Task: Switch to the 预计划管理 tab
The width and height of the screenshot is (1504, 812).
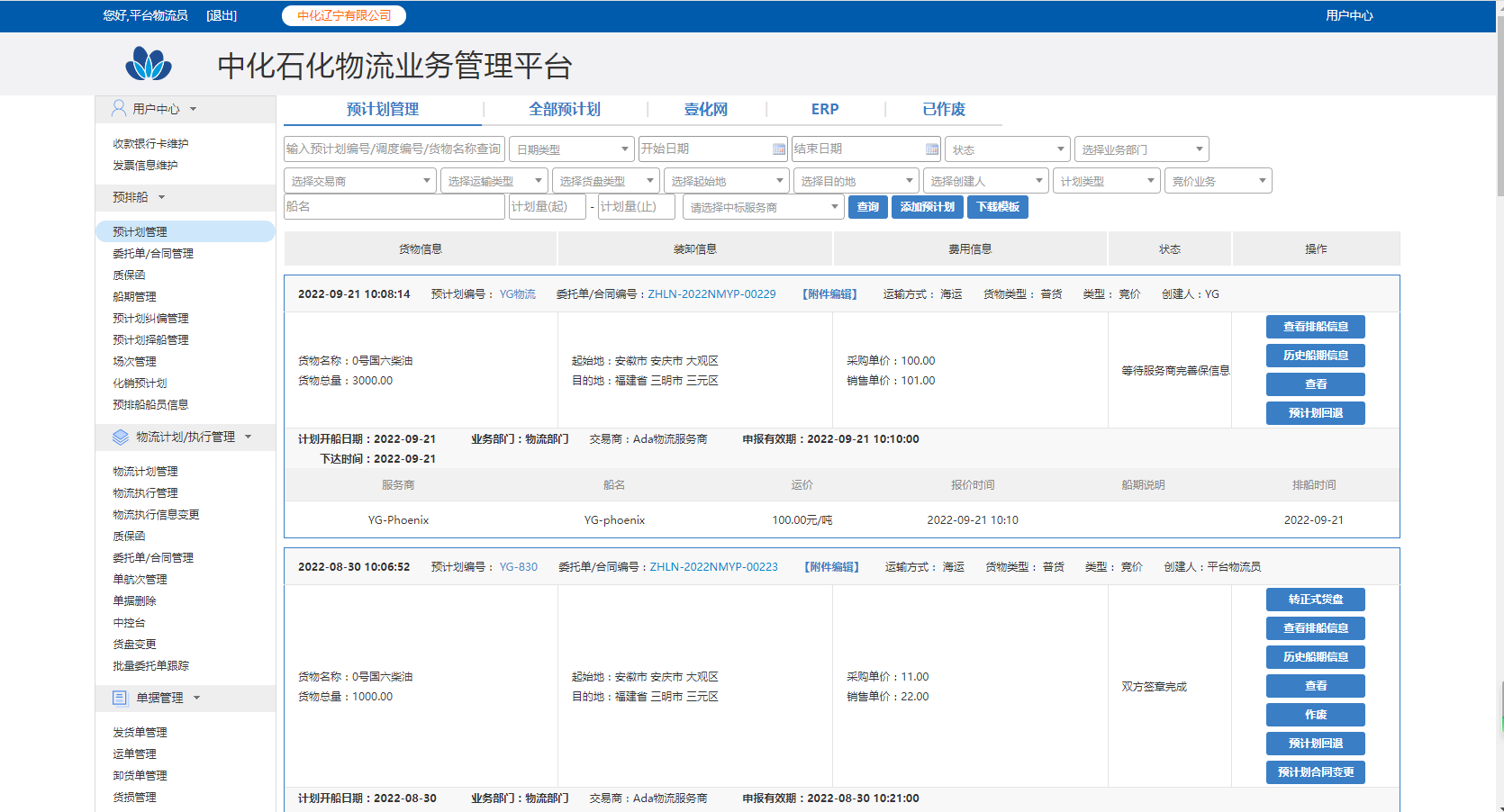Action: coord(383,109)
